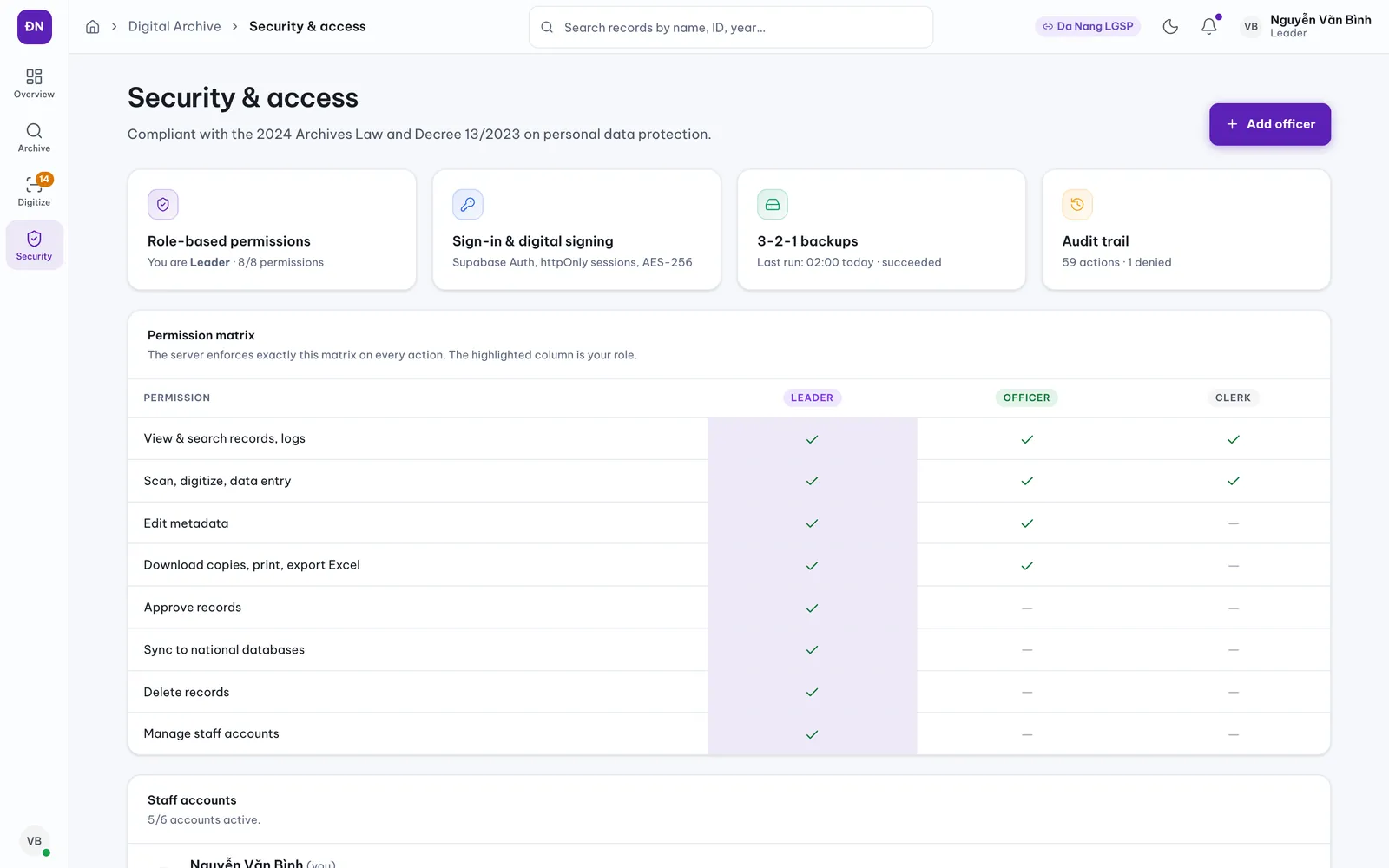Click the 'Security & access' breadcrumb

[307, 27]
